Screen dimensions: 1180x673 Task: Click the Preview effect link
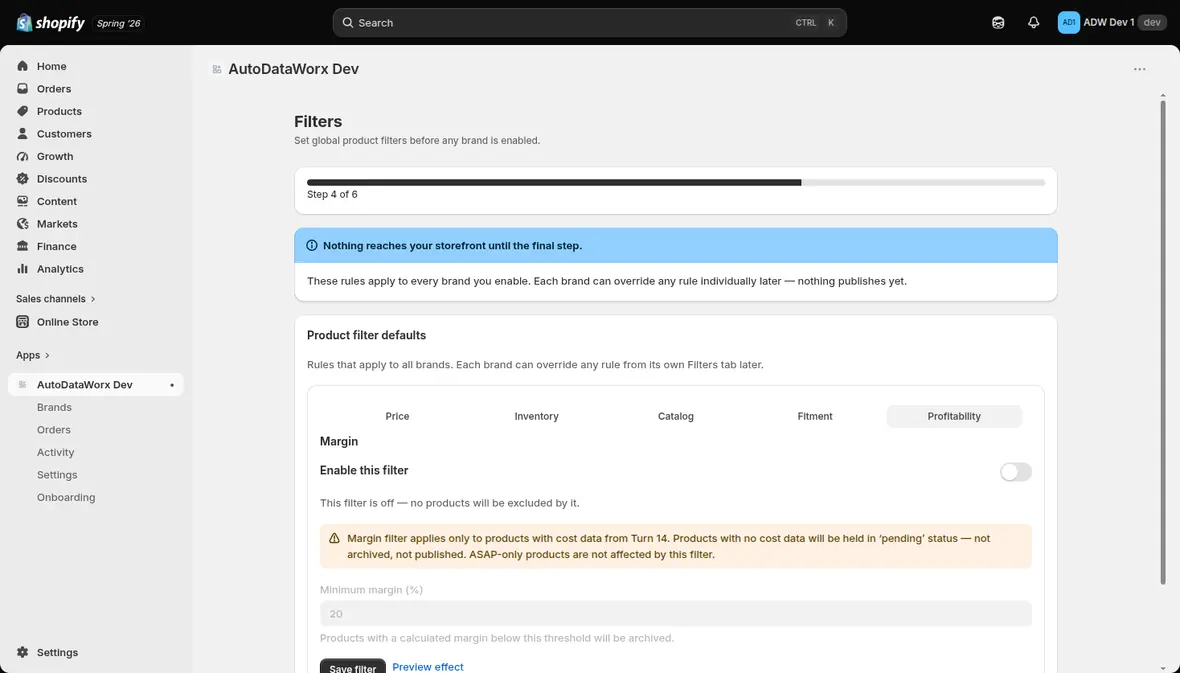point(427,667)
